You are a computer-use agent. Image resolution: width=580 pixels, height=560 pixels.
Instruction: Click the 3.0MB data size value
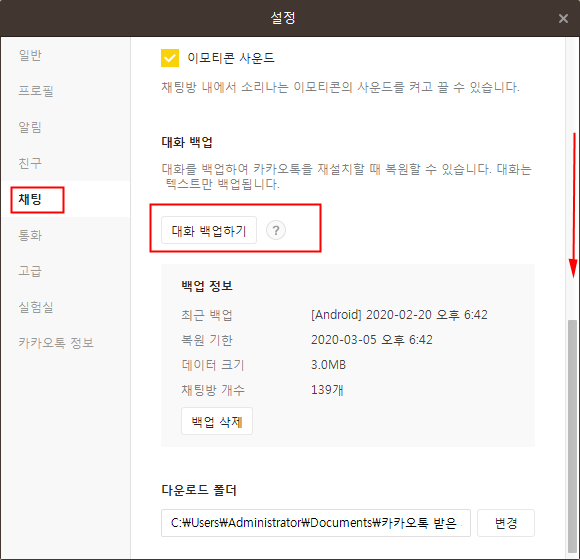point(328,365)
